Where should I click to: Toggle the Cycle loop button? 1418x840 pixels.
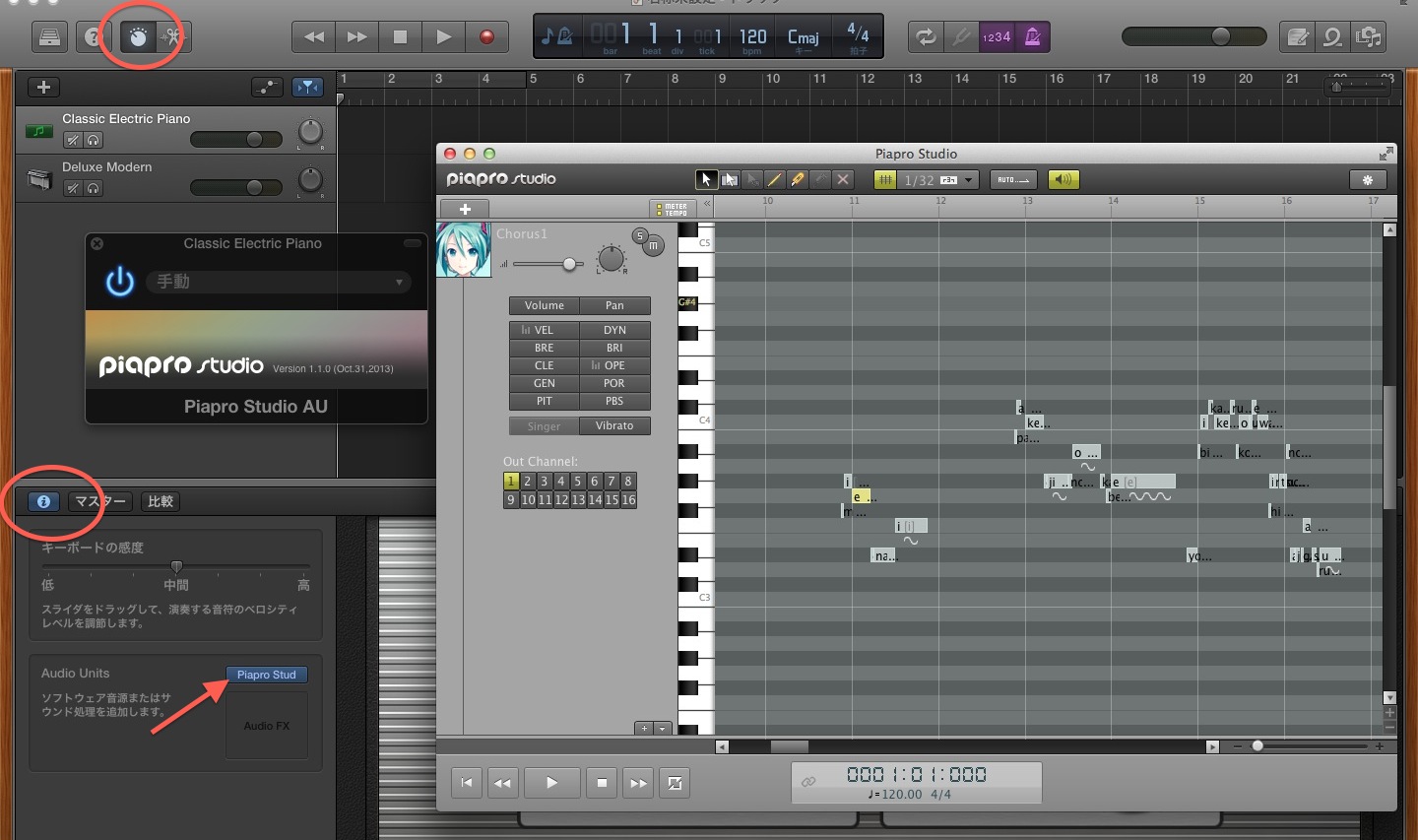(926, 37)
